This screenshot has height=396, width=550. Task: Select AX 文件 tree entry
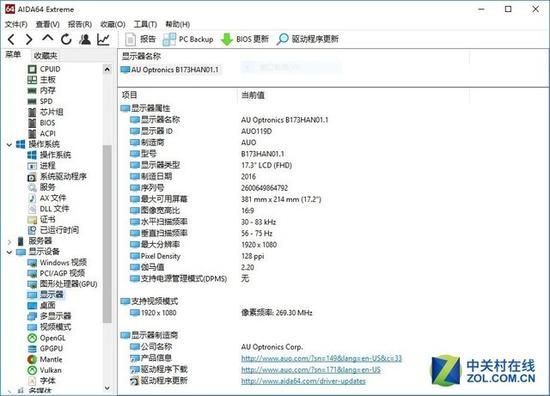point(47,198)
